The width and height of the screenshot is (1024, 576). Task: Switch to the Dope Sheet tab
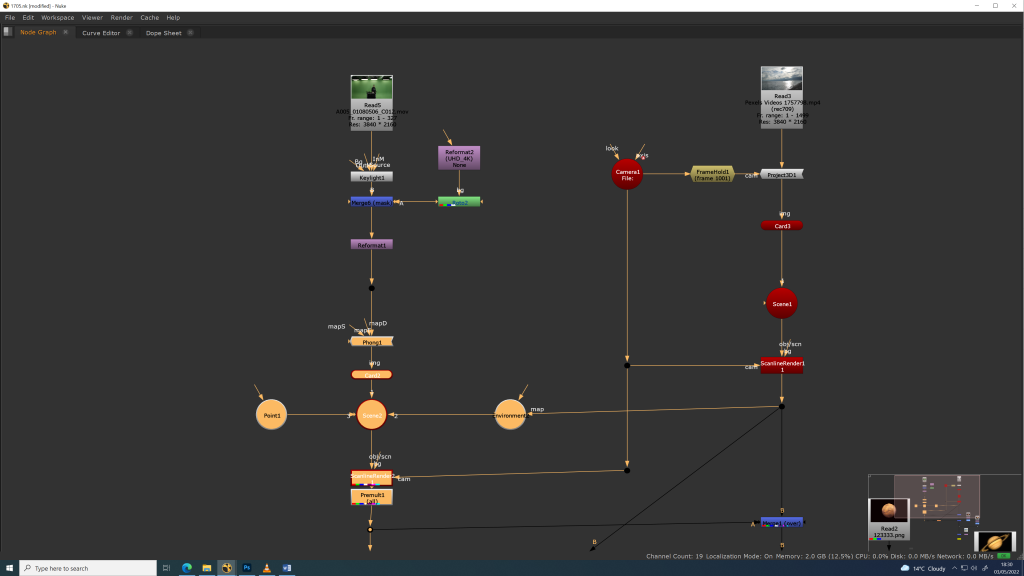[163, 33]
